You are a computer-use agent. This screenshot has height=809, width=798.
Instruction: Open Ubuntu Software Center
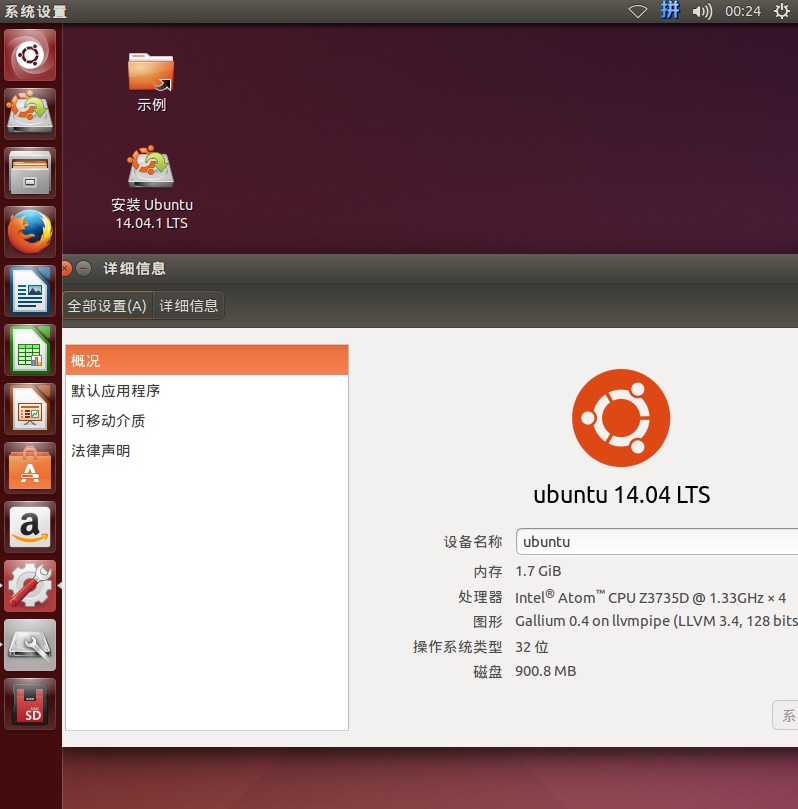click(x=30, y=468)
